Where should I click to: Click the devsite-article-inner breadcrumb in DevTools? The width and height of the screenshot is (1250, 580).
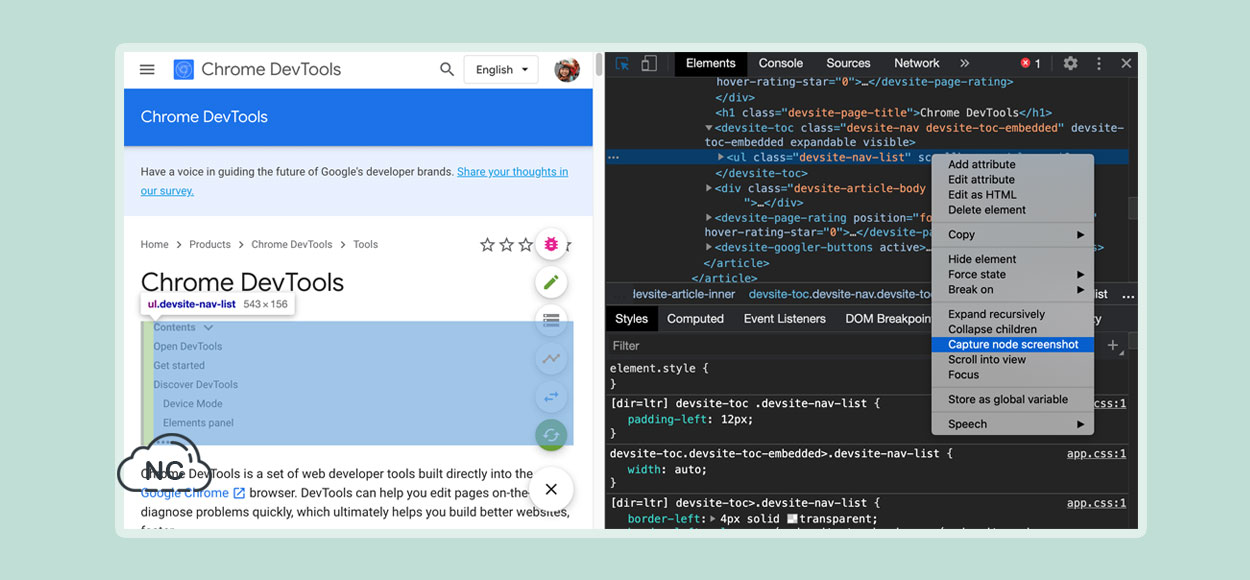684,294
